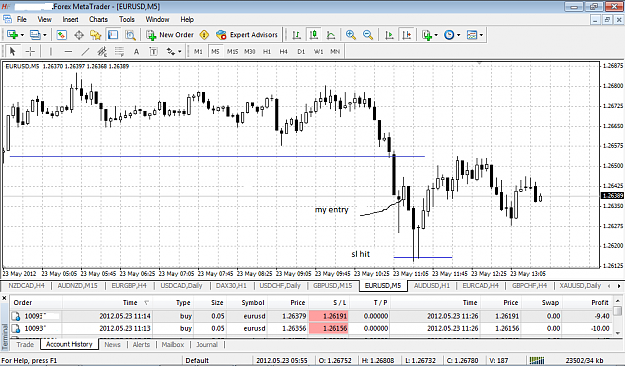Click the Periods clock icon
The height and width of the screenshot is (366, 625).
[449, 35]
